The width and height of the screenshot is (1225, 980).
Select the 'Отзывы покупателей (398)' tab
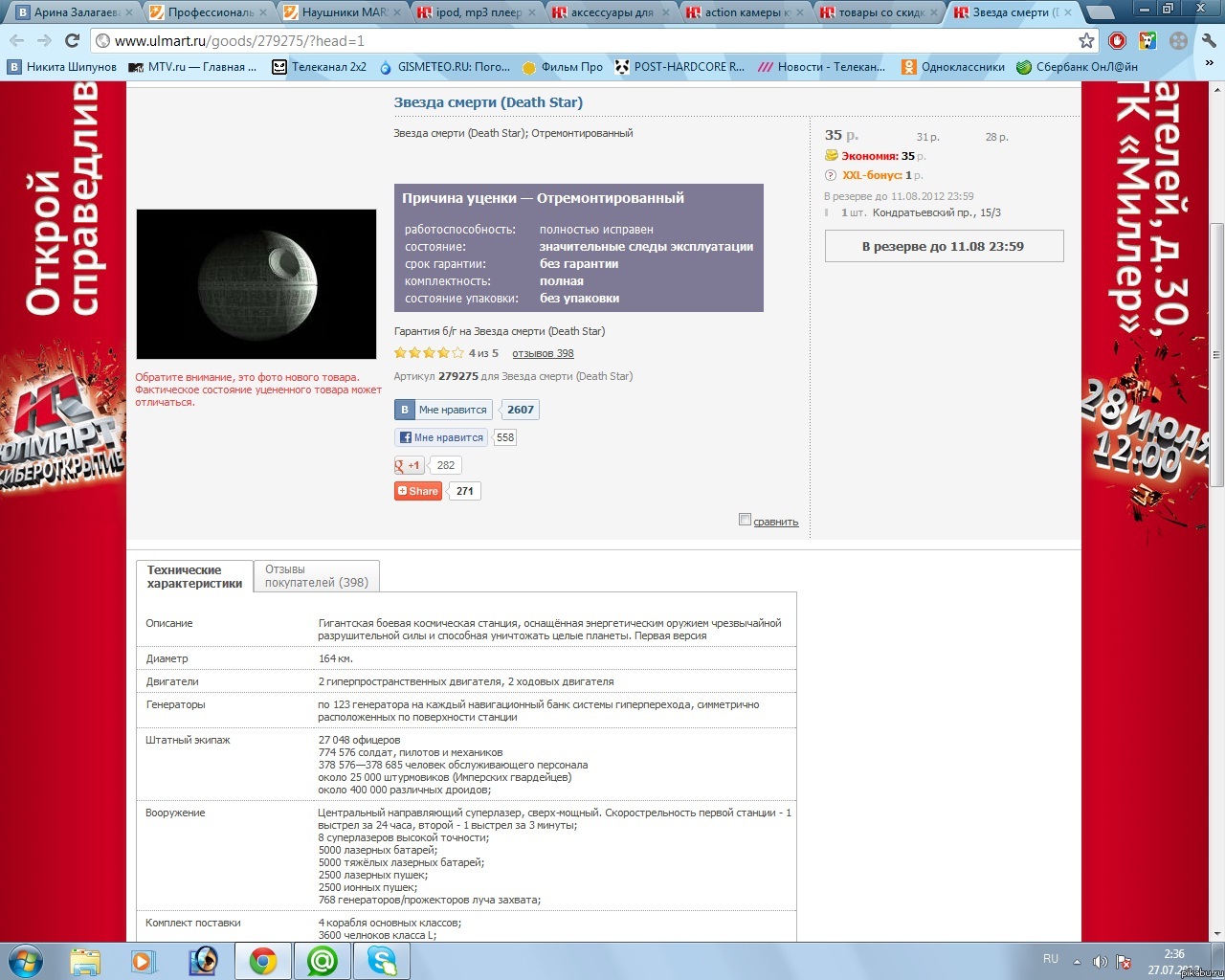(x=317, y=576)
